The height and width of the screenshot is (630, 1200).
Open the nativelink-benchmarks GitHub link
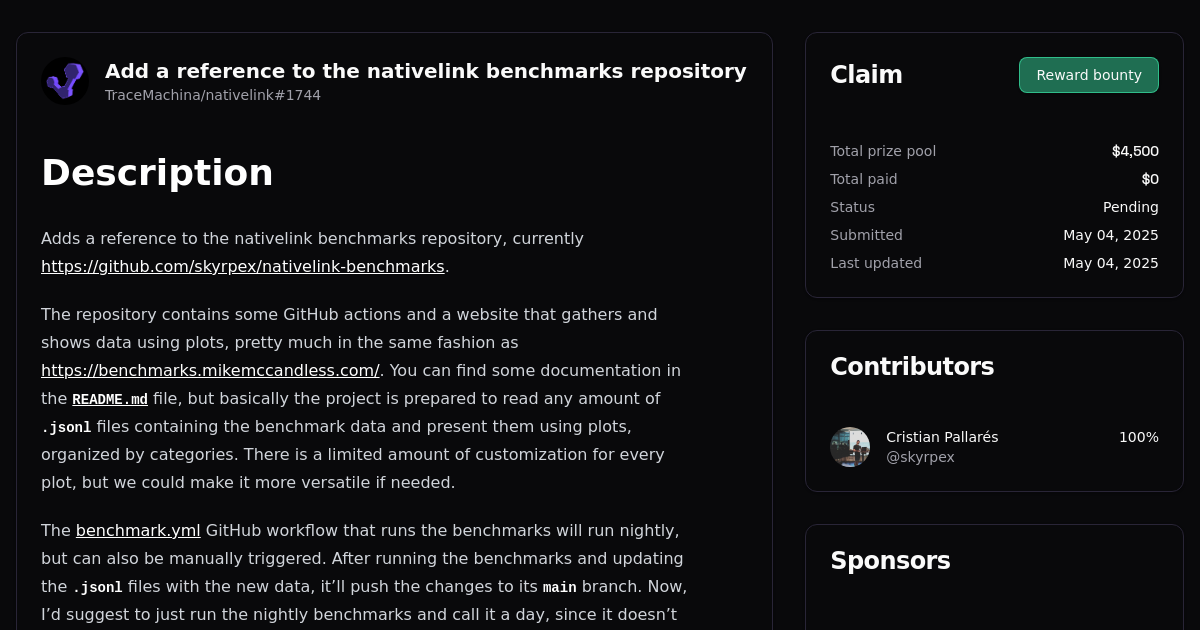pyautogui.click(x=242, y=266)
